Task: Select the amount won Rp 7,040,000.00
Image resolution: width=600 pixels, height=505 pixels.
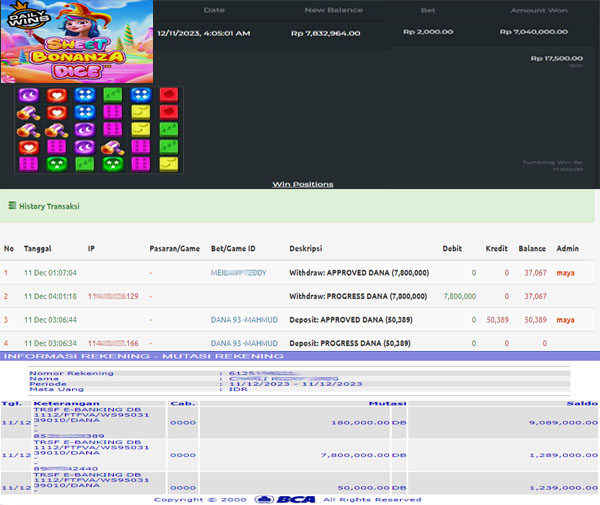Action: click(x=534, y=32)
